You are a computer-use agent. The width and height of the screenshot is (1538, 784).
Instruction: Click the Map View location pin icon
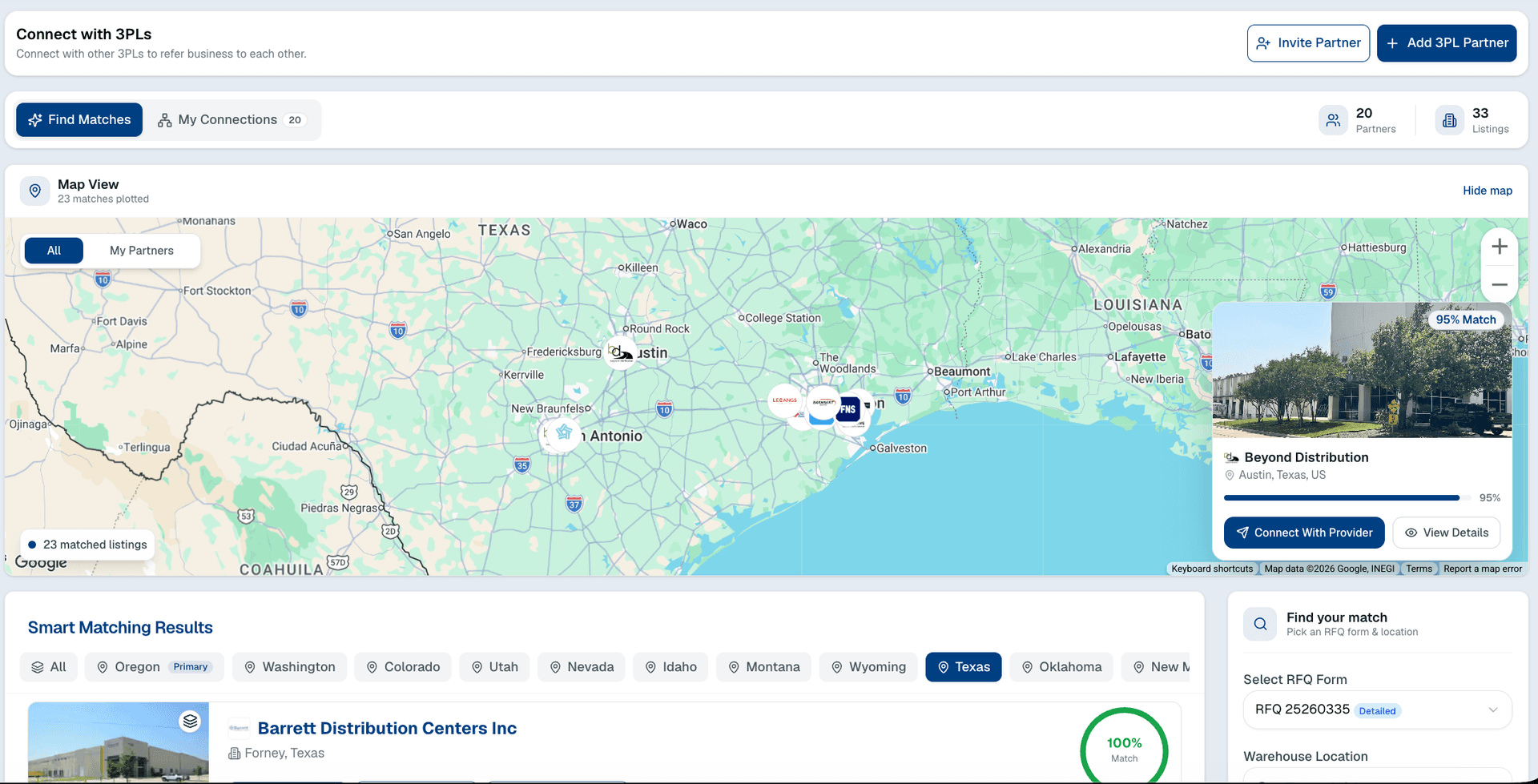(34, 191)
